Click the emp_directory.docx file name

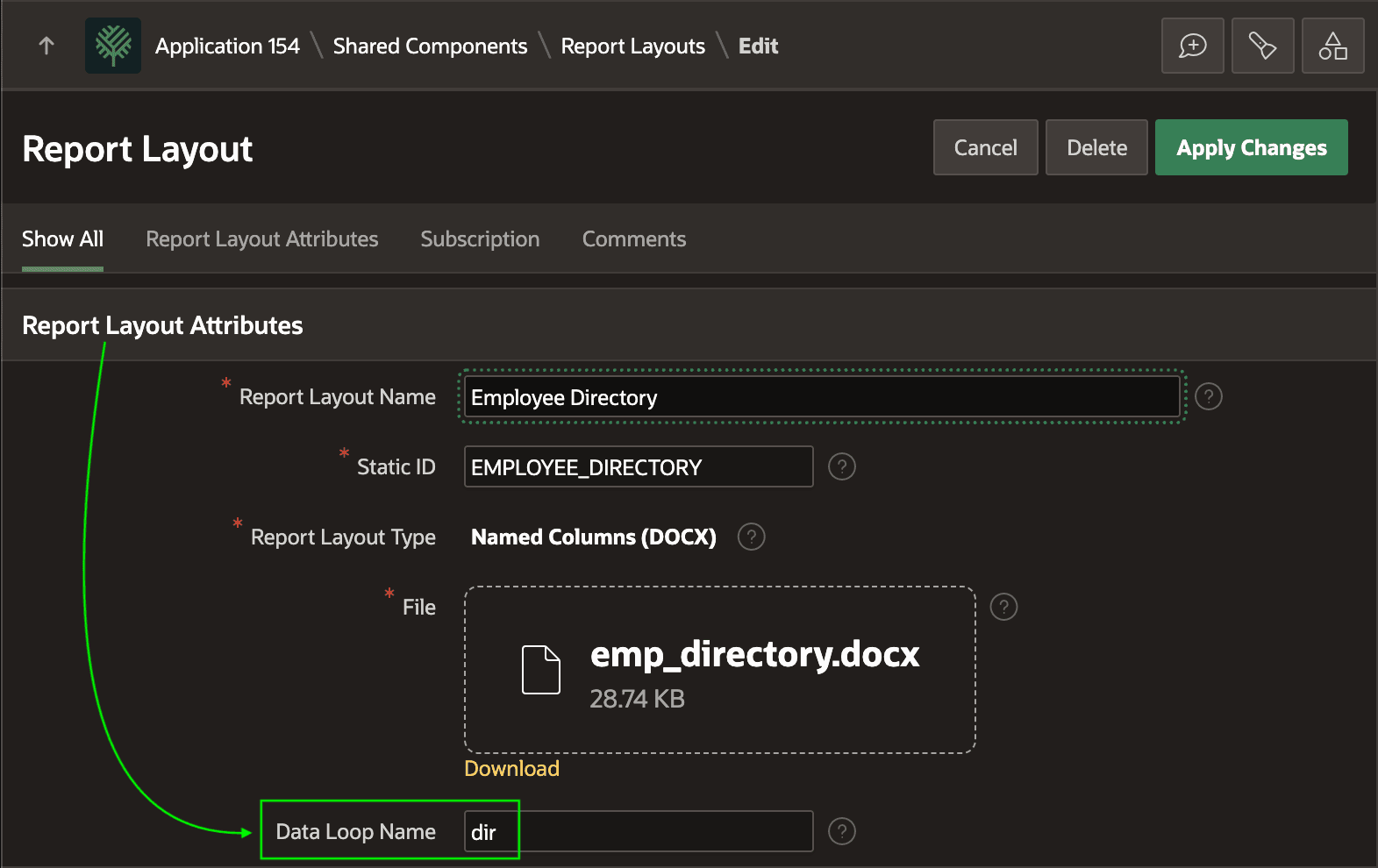(755, 654)
